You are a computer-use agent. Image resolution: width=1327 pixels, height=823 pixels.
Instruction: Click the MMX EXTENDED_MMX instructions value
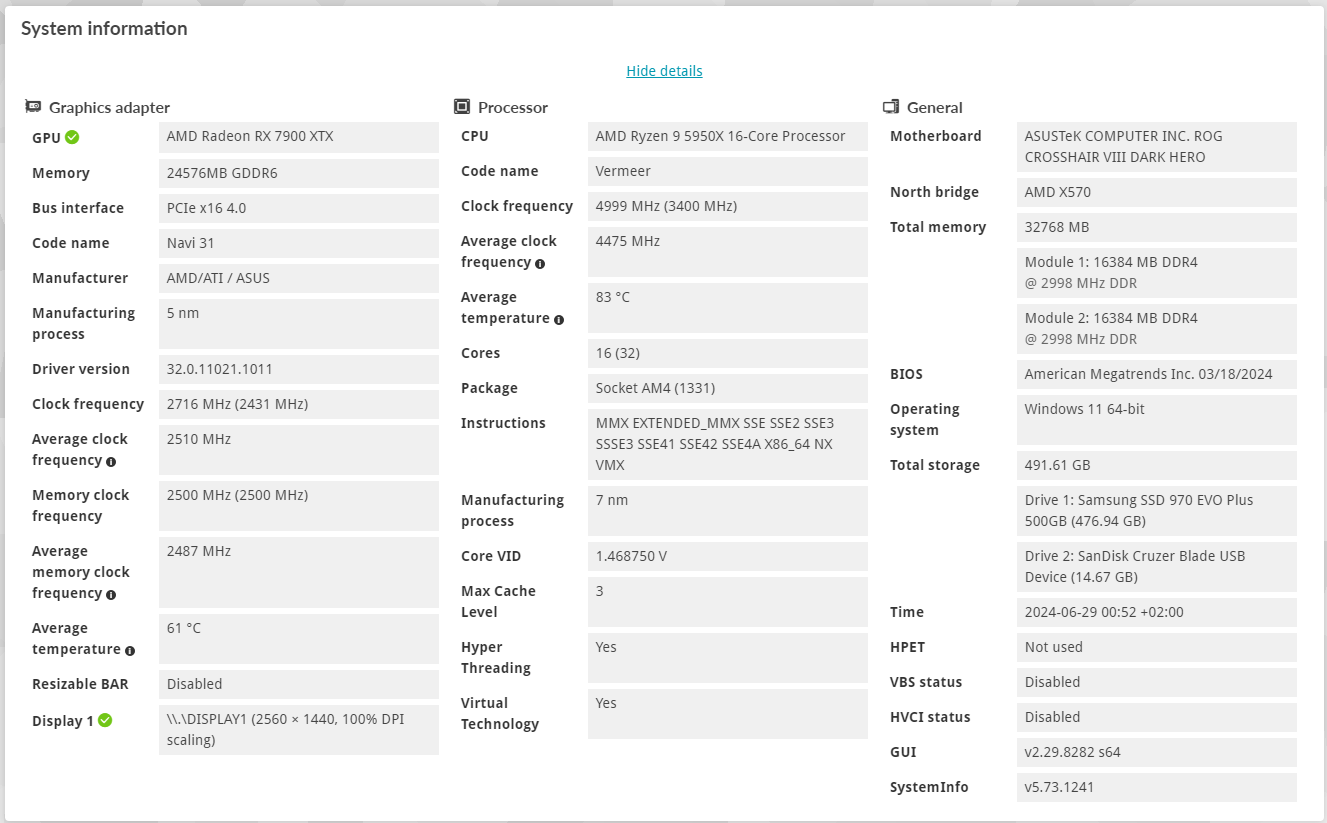pyautogui.click(x=728, y=444)
